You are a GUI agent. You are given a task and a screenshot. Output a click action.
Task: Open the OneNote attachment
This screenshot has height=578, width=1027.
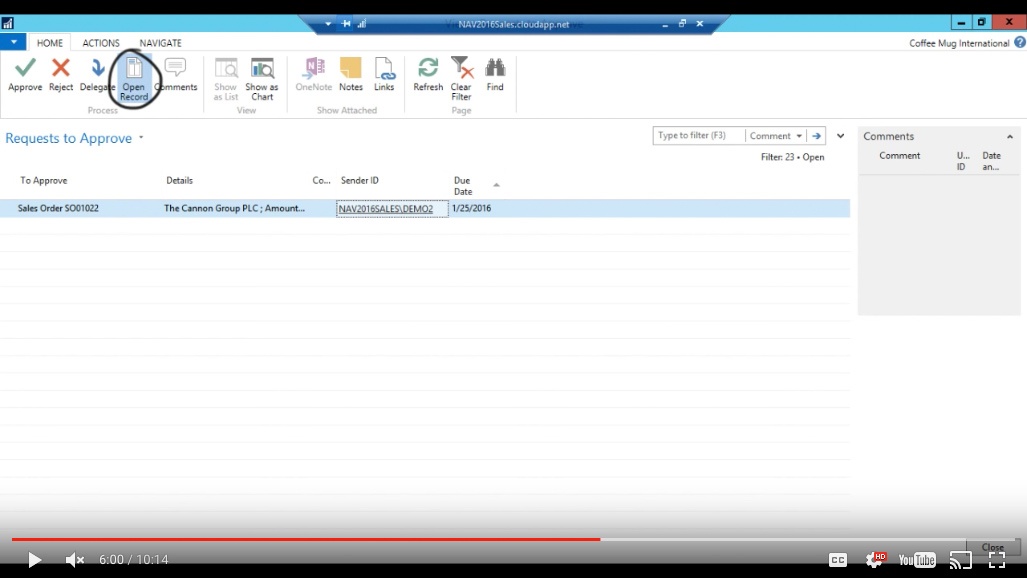click(314, 74)
